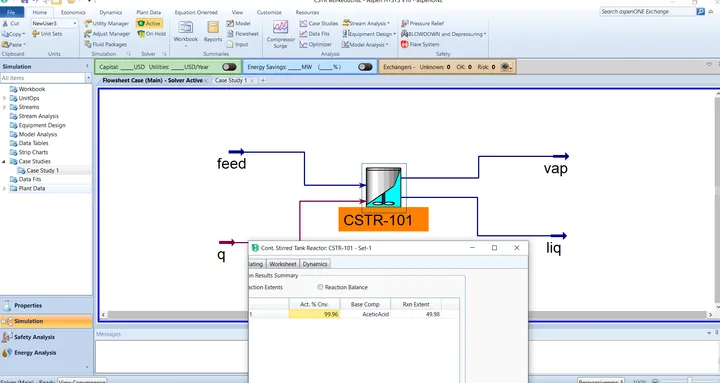The image size is (720, 383).
Task: Open Utility Manager tool
Action: (107, 23)
